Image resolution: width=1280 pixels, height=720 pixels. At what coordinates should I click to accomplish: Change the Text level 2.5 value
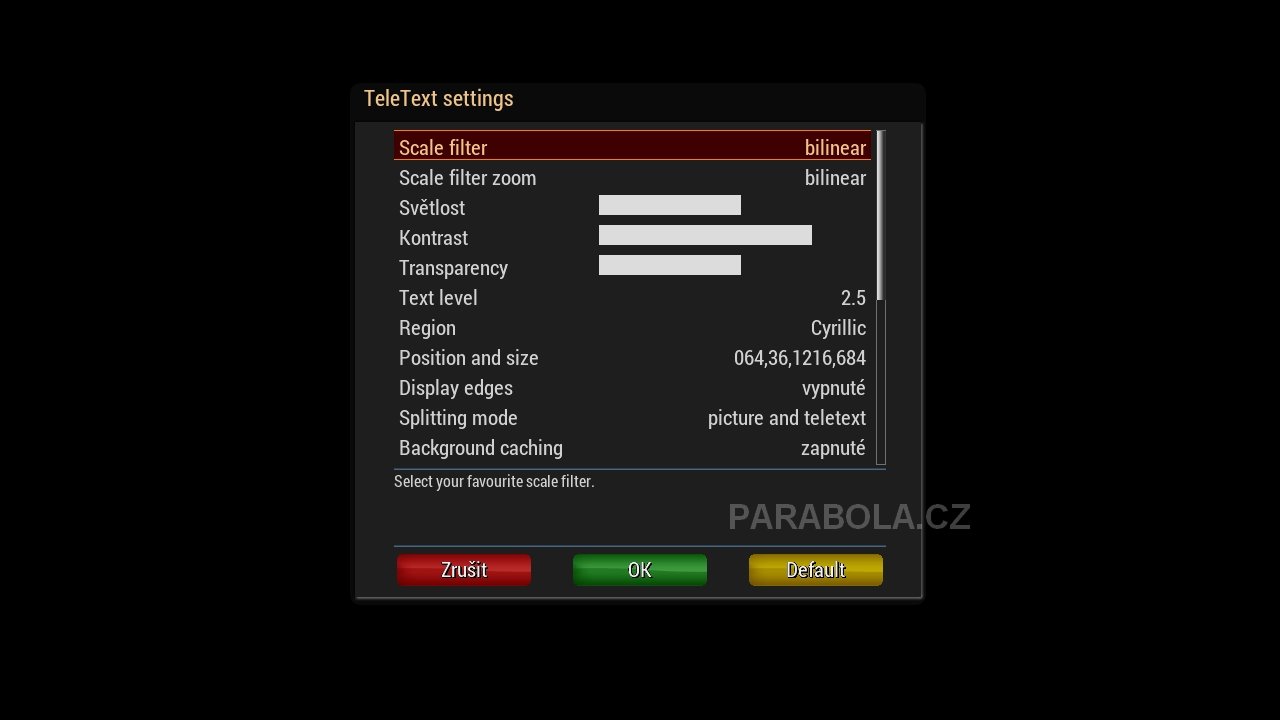[853, 297]
